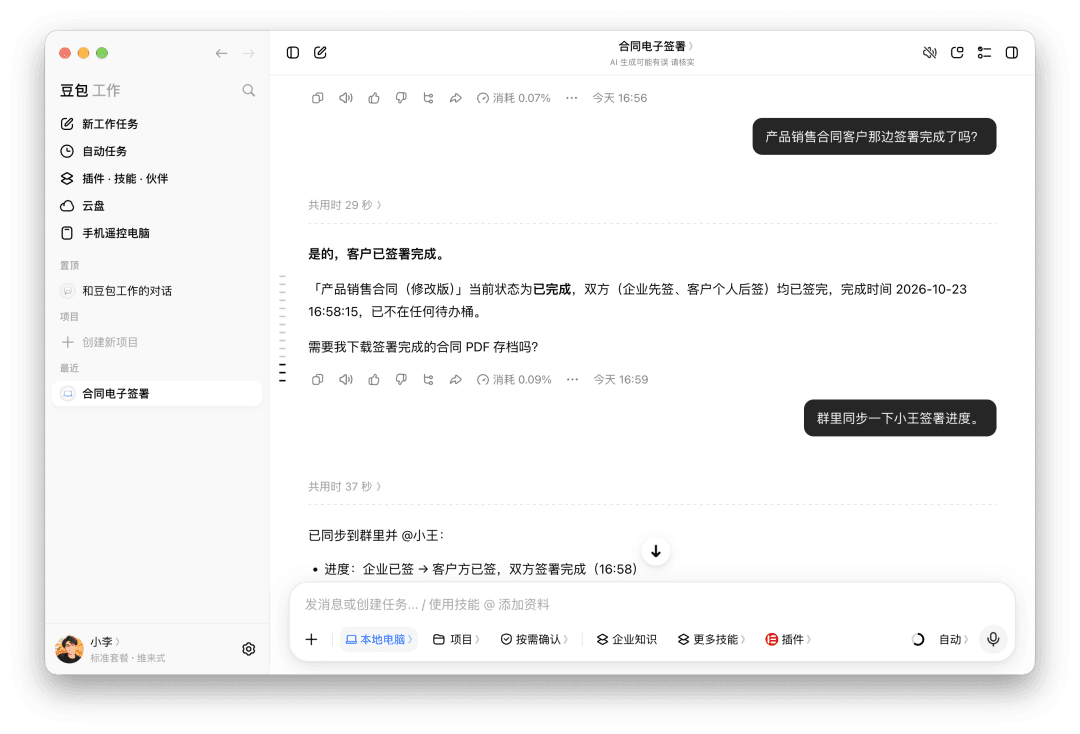
Task: Open 按需确认 selector
Action: tap(534, 640)
